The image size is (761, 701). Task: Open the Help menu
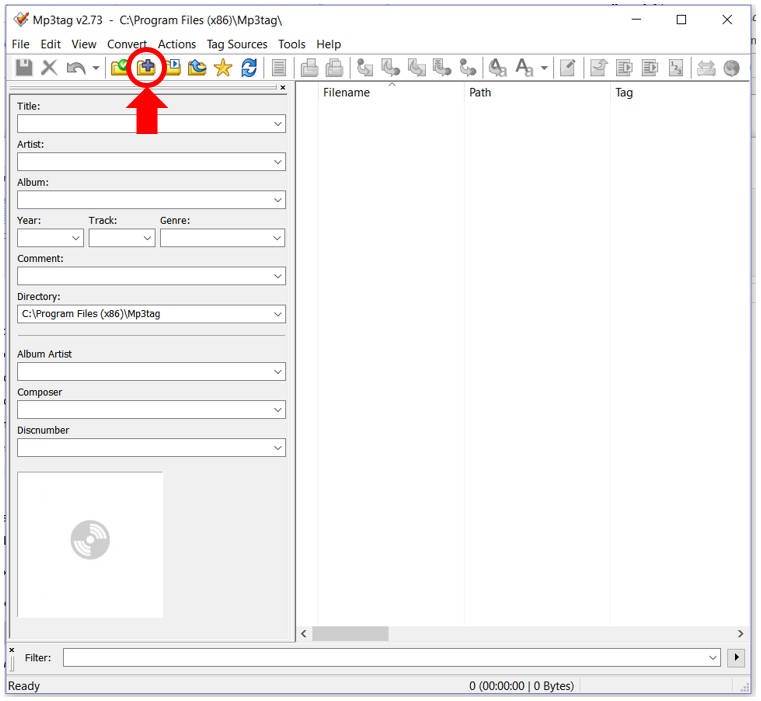coord(329,44)
